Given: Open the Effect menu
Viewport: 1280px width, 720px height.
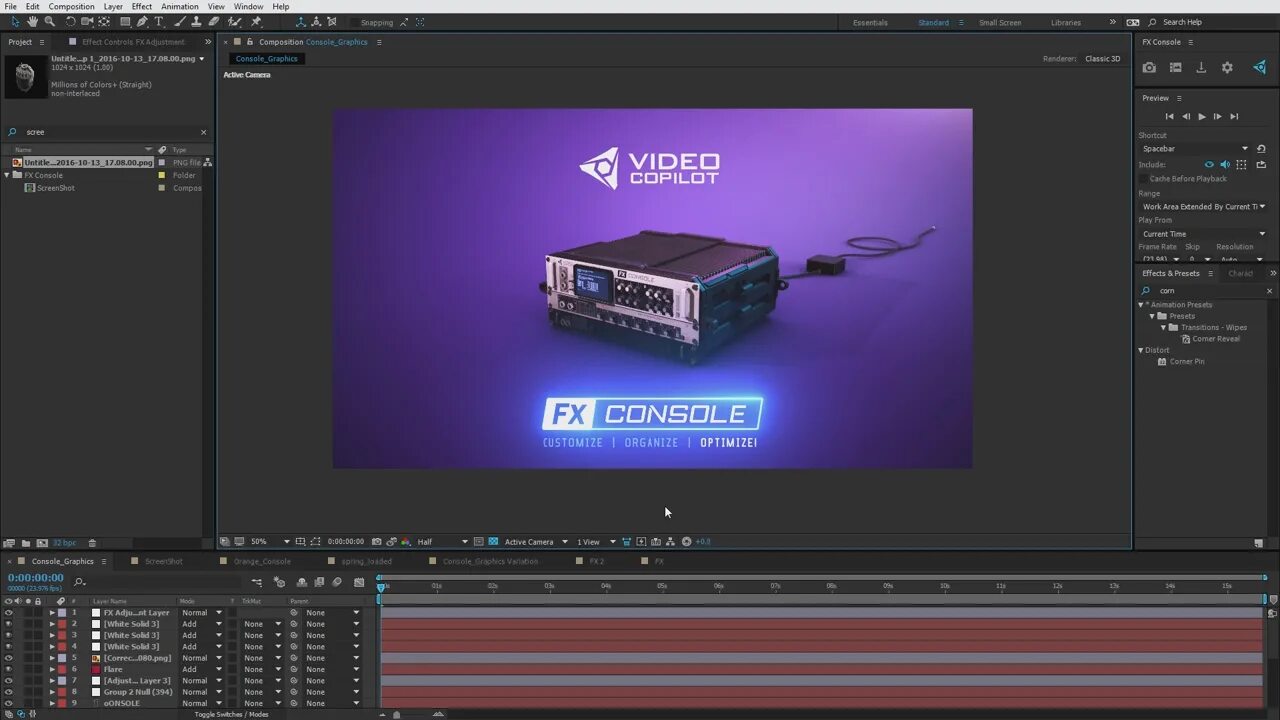Looking at the screenshot, I should (x=142, y=6).
